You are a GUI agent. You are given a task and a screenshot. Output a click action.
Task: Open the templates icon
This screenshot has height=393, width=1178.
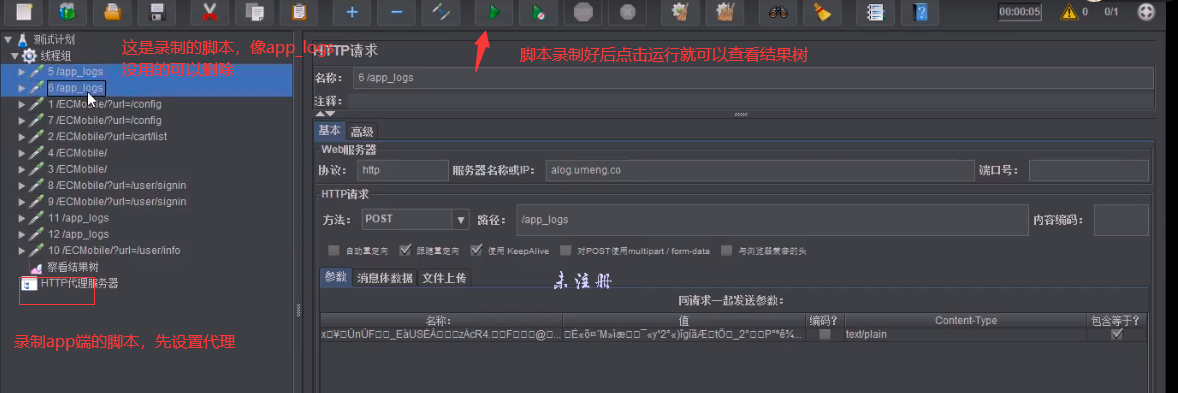point(68,11)
